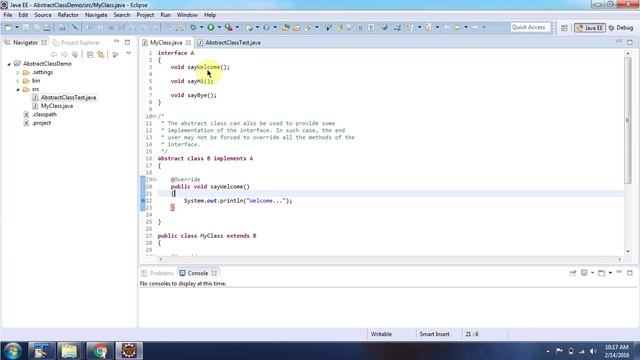Open the Search menu
The height and width of the screenshot is (360, 640).
(x=122, y=15)
